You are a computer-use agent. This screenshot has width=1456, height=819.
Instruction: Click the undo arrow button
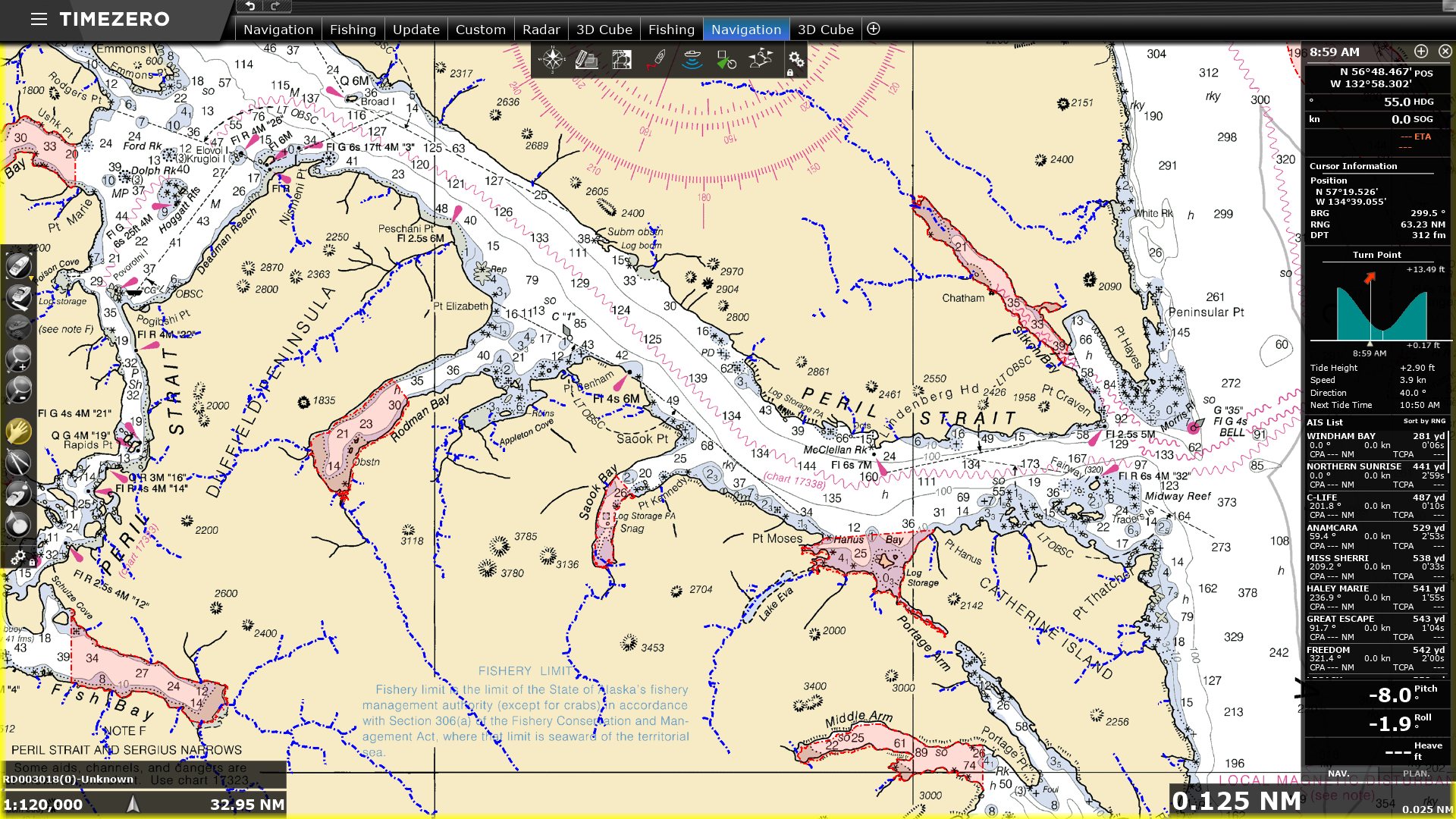coord(250,6)
